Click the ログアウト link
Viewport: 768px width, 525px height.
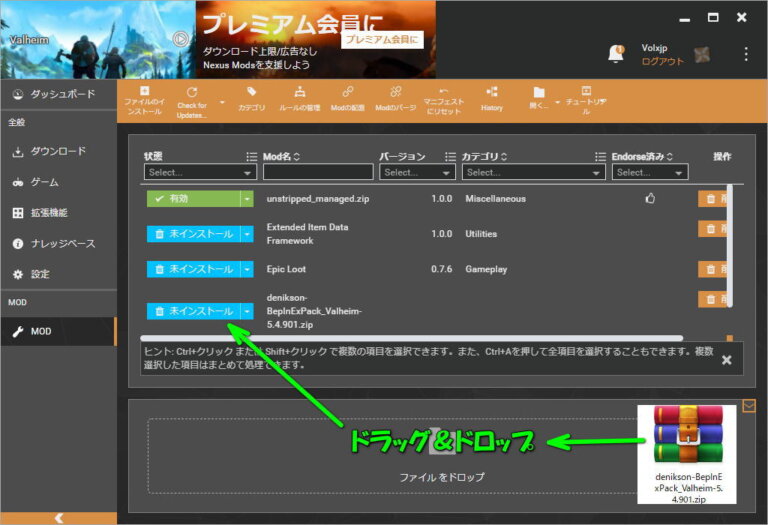662,61
